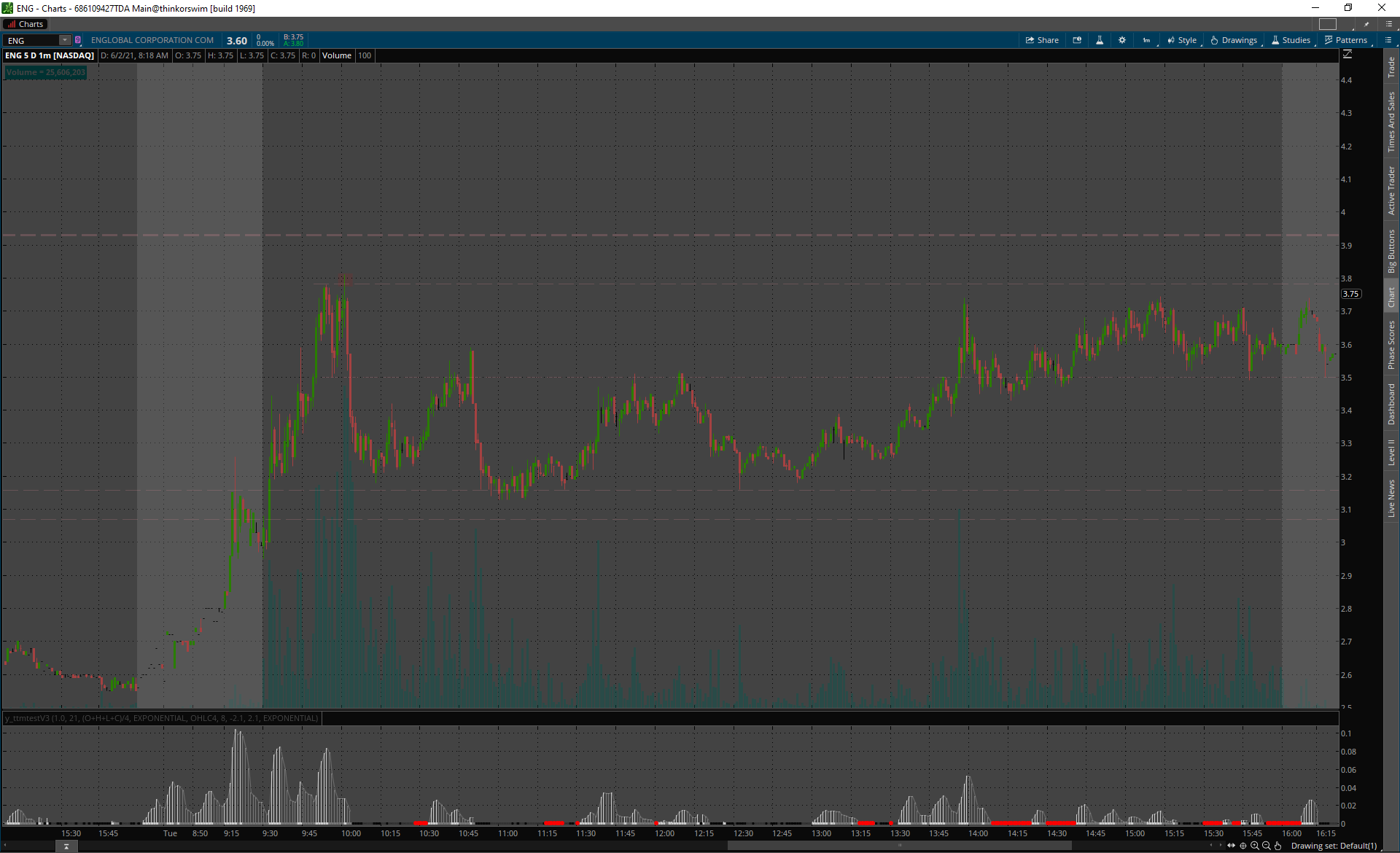This screenshot has height=853, width=1400.
Task: Click the expand time axis arrows icon
Action: (x=1232, y=846)
